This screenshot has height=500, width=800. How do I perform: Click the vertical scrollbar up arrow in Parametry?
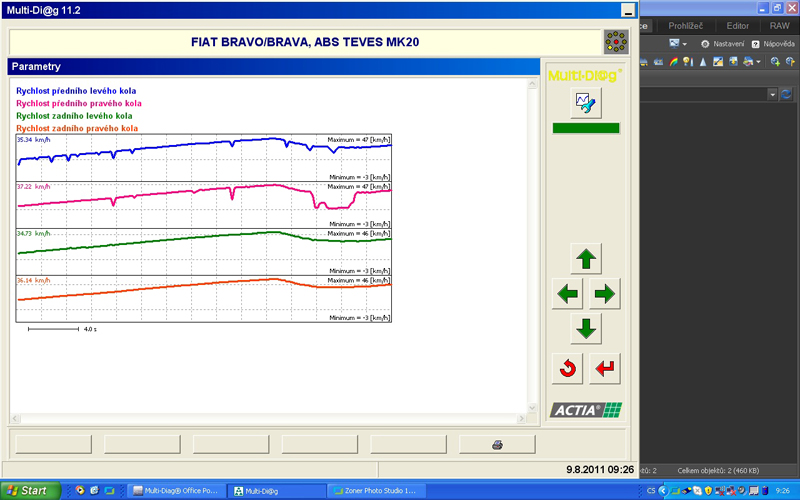pos(532,84)
